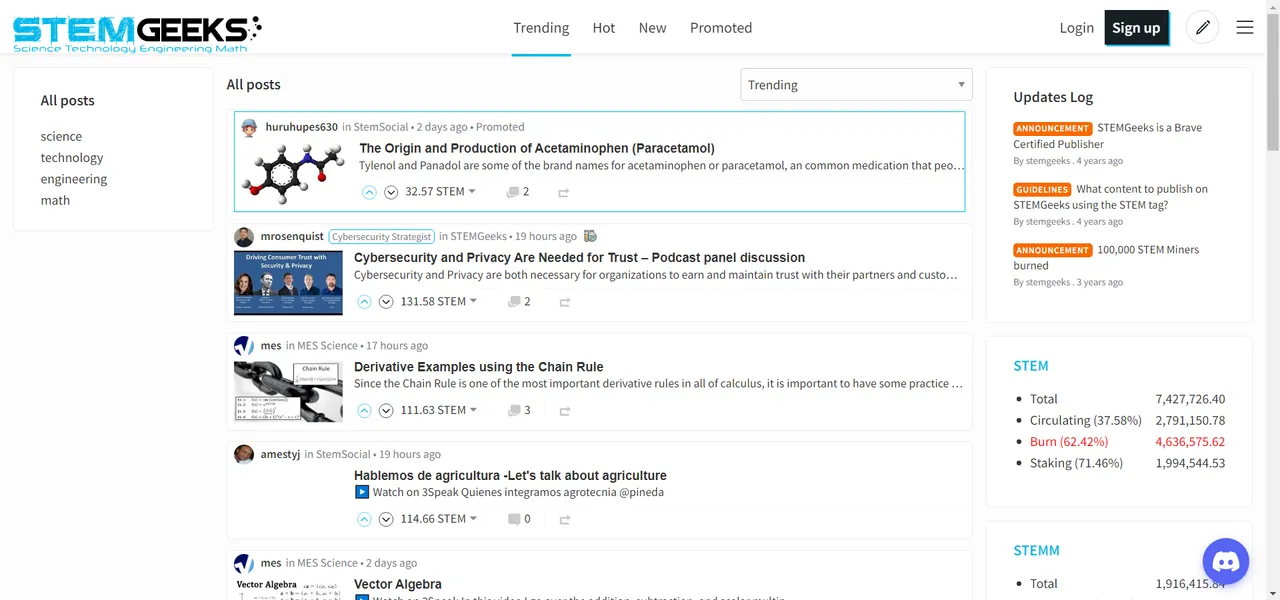Click the STEMM token heading
Image resolution: width=1280 pixels, height=600 pixels.
(1036, 551)
